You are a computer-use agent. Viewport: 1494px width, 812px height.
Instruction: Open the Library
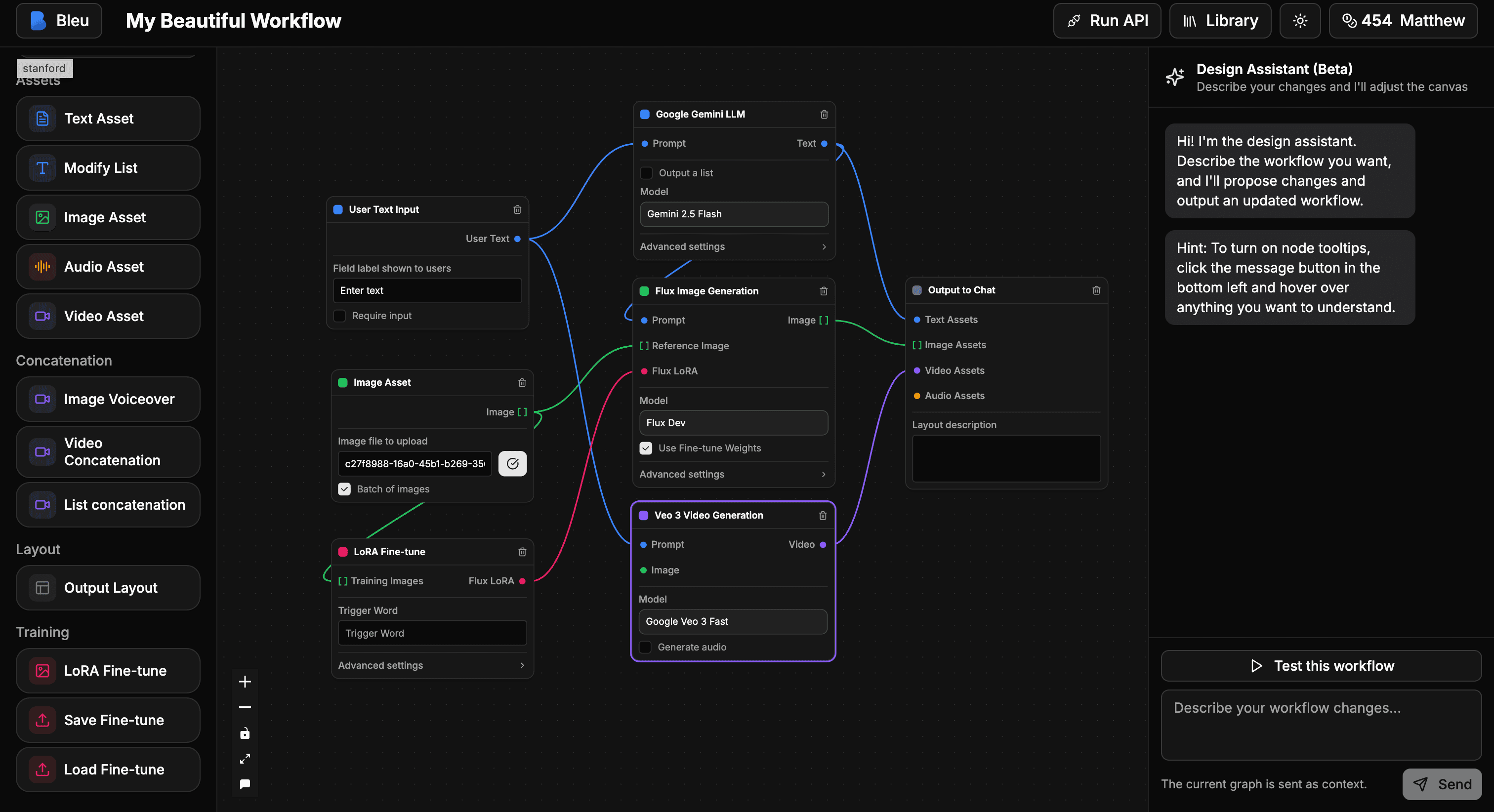tap(1220, 21)
